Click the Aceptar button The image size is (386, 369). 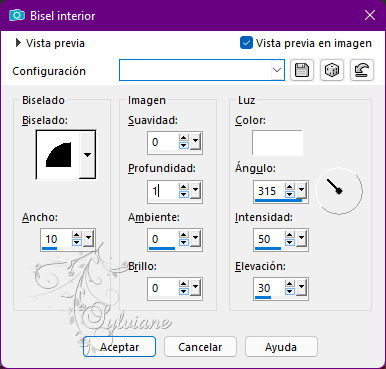click(119, 347)
